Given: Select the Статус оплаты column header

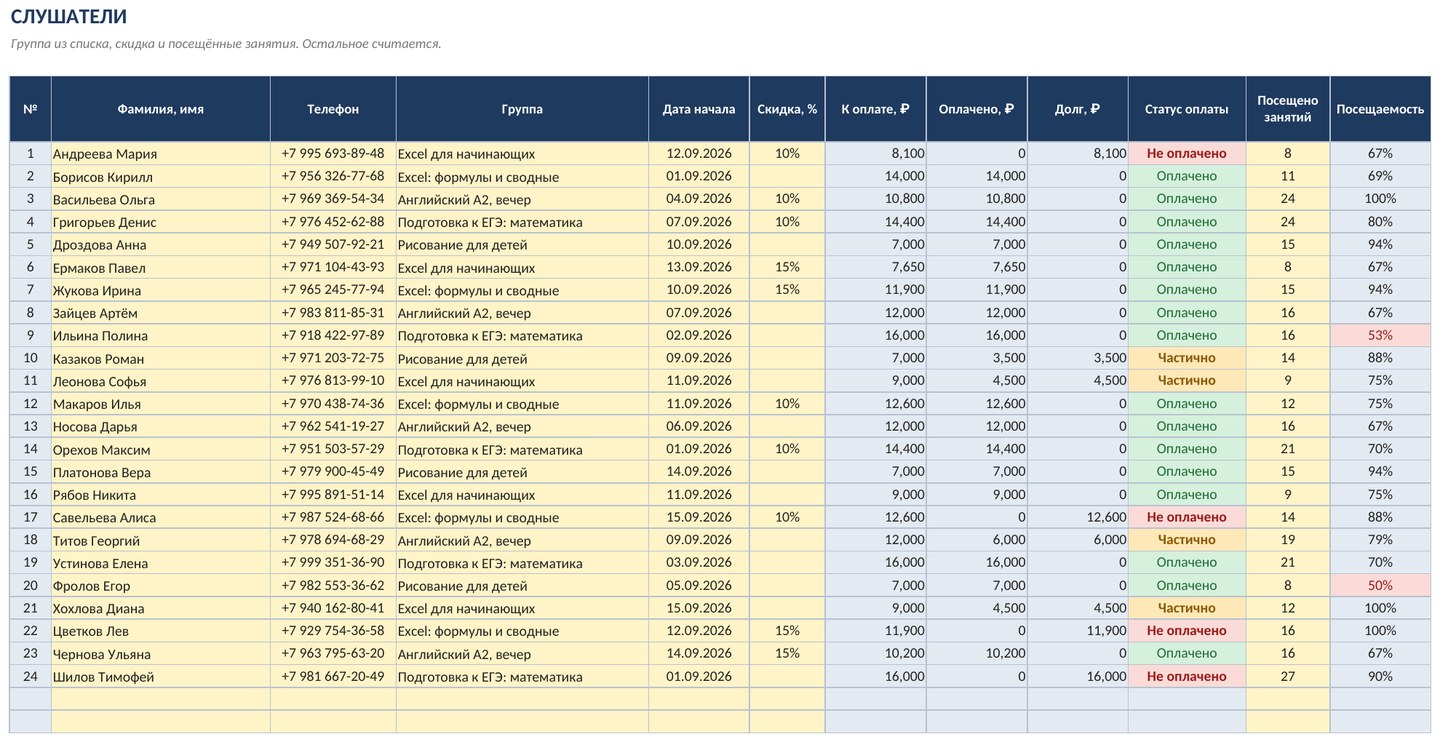Looking at the screenshot, I should (x=1187, y=109).
